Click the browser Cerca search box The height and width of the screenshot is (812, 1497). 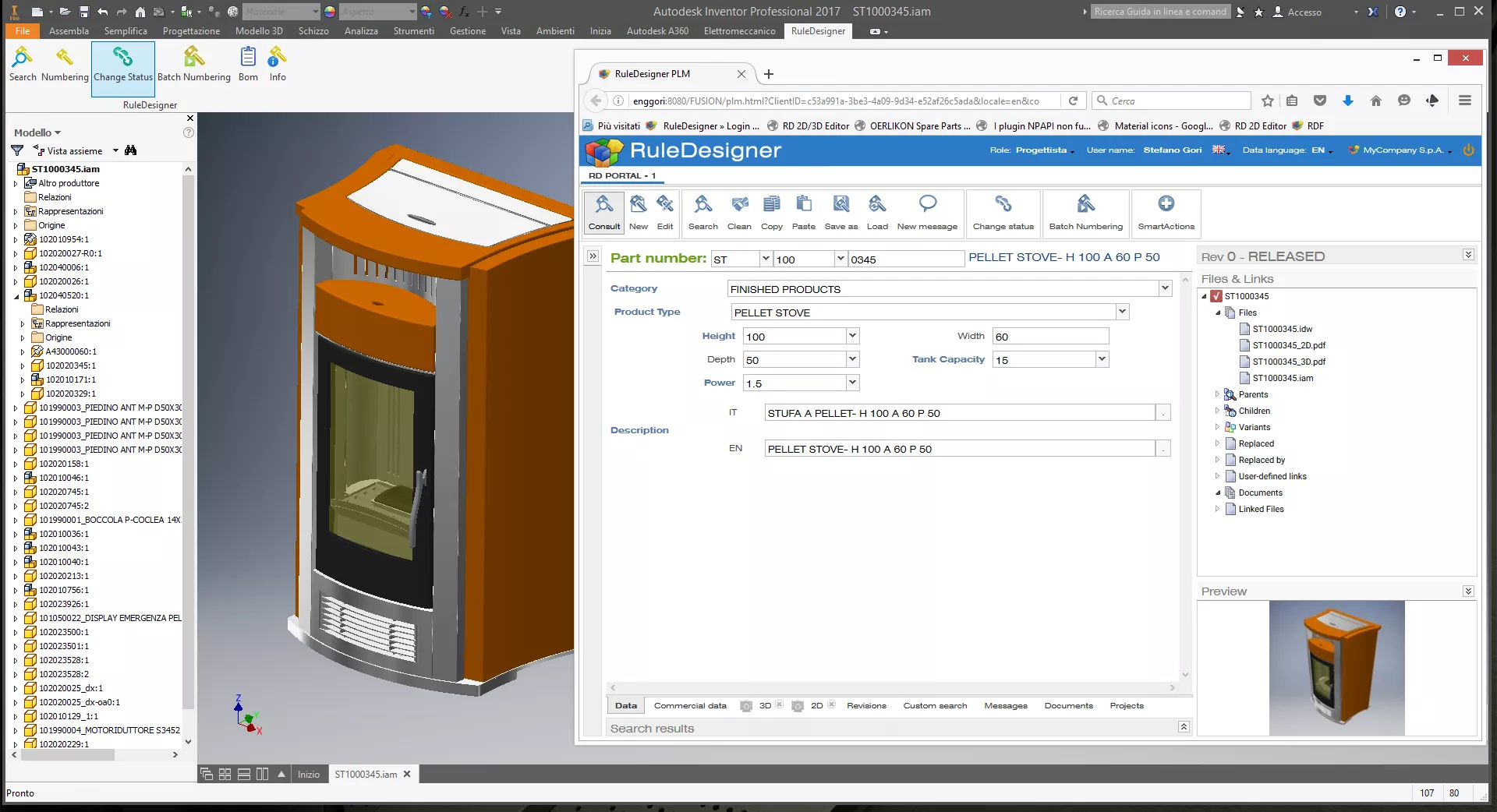(x=1172, y=101)
